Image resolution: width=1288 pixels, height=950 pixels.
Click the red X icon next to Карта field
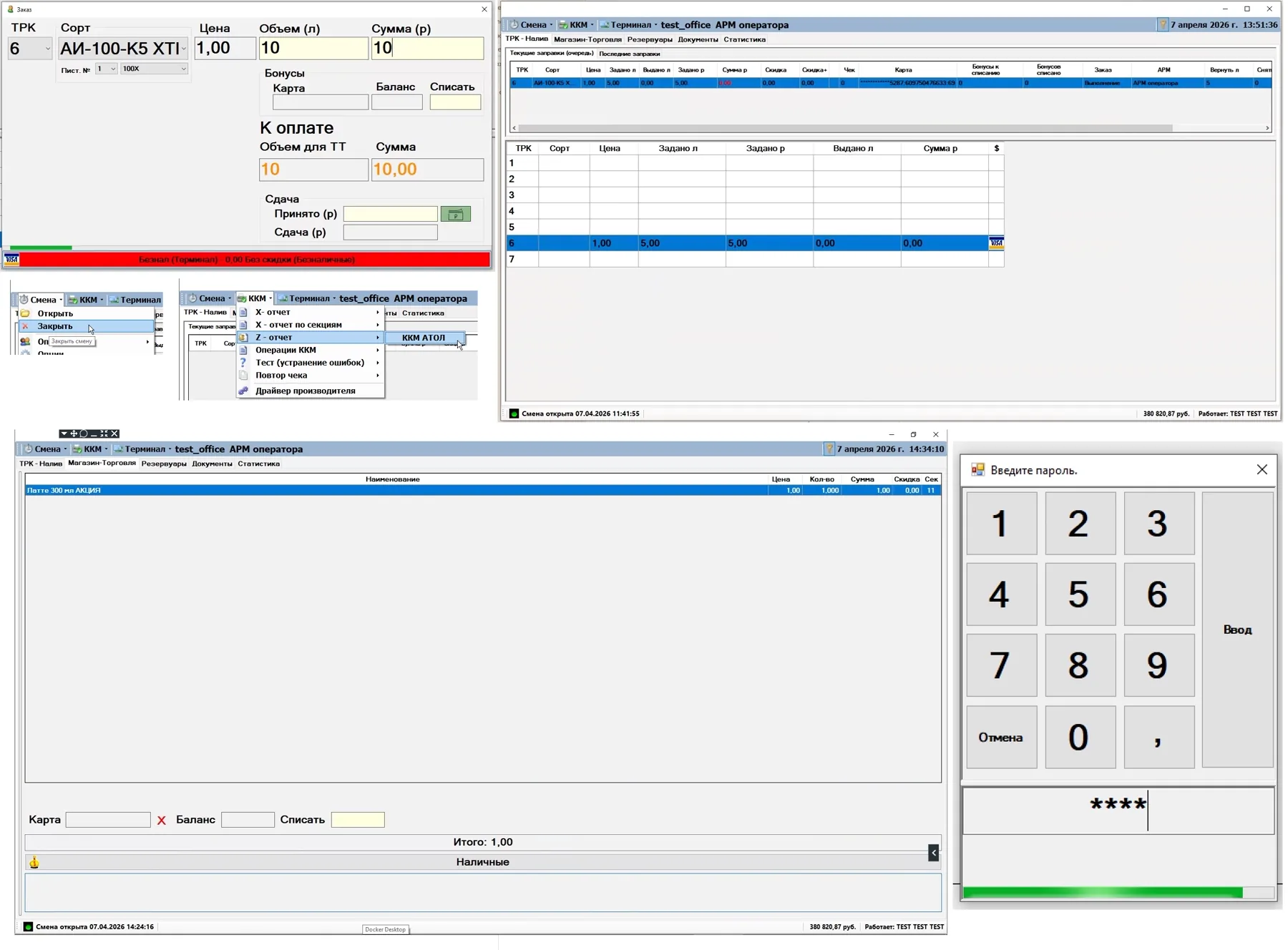pos(162,821)
